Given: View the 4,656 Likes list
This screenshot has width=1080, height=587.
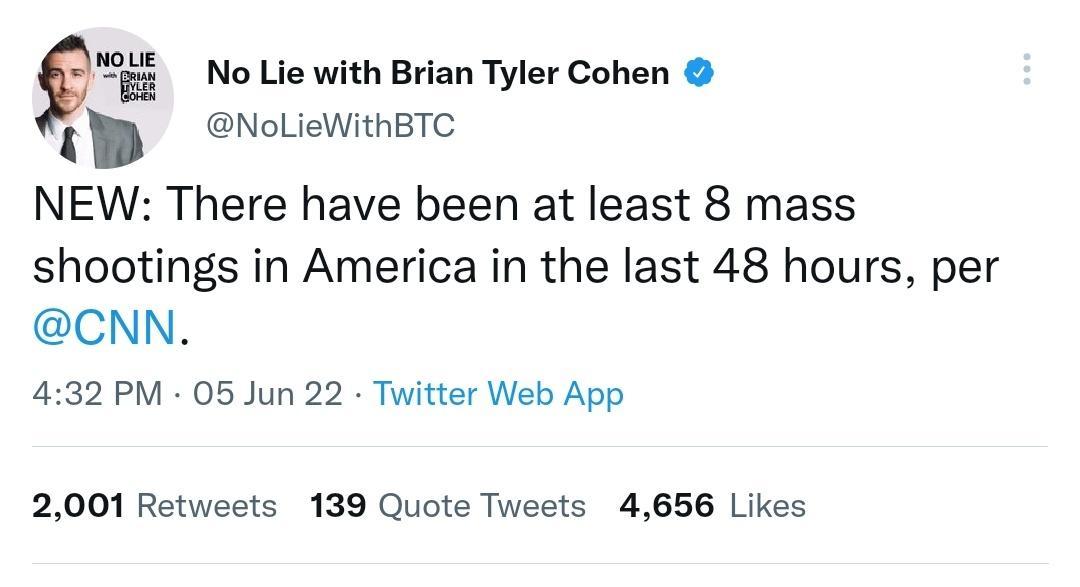Looking at the screenshot, I should tap(713, 505).
